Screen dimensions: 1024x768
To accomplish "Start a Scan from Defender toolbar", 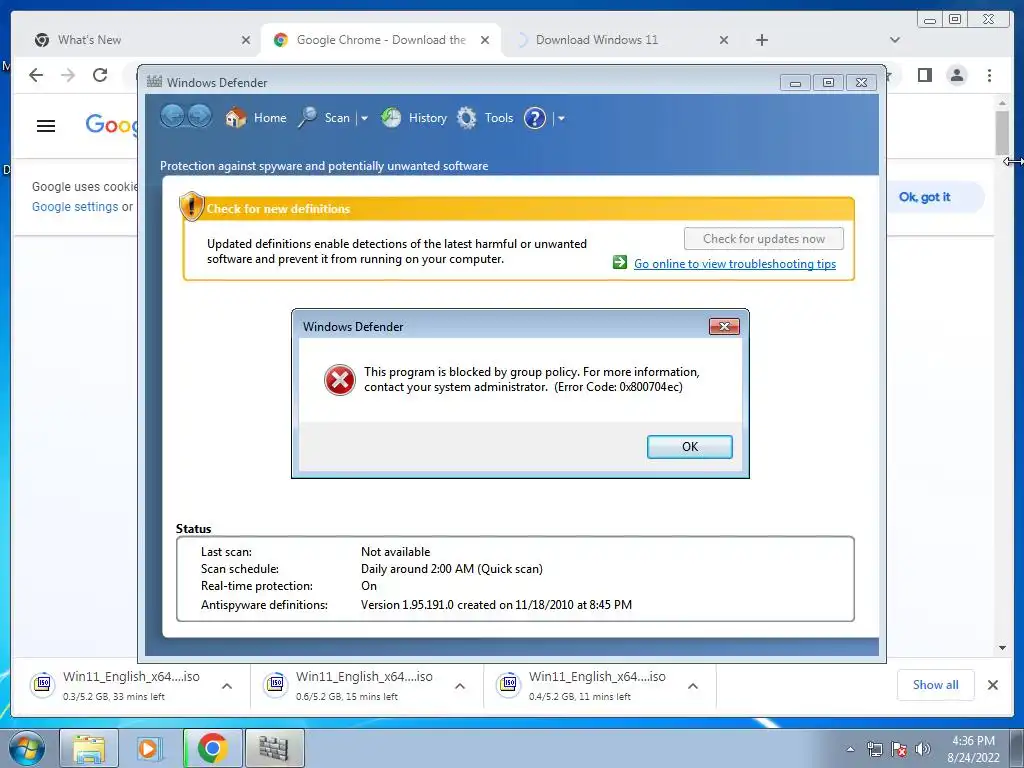I will click(x=325, y=118).
